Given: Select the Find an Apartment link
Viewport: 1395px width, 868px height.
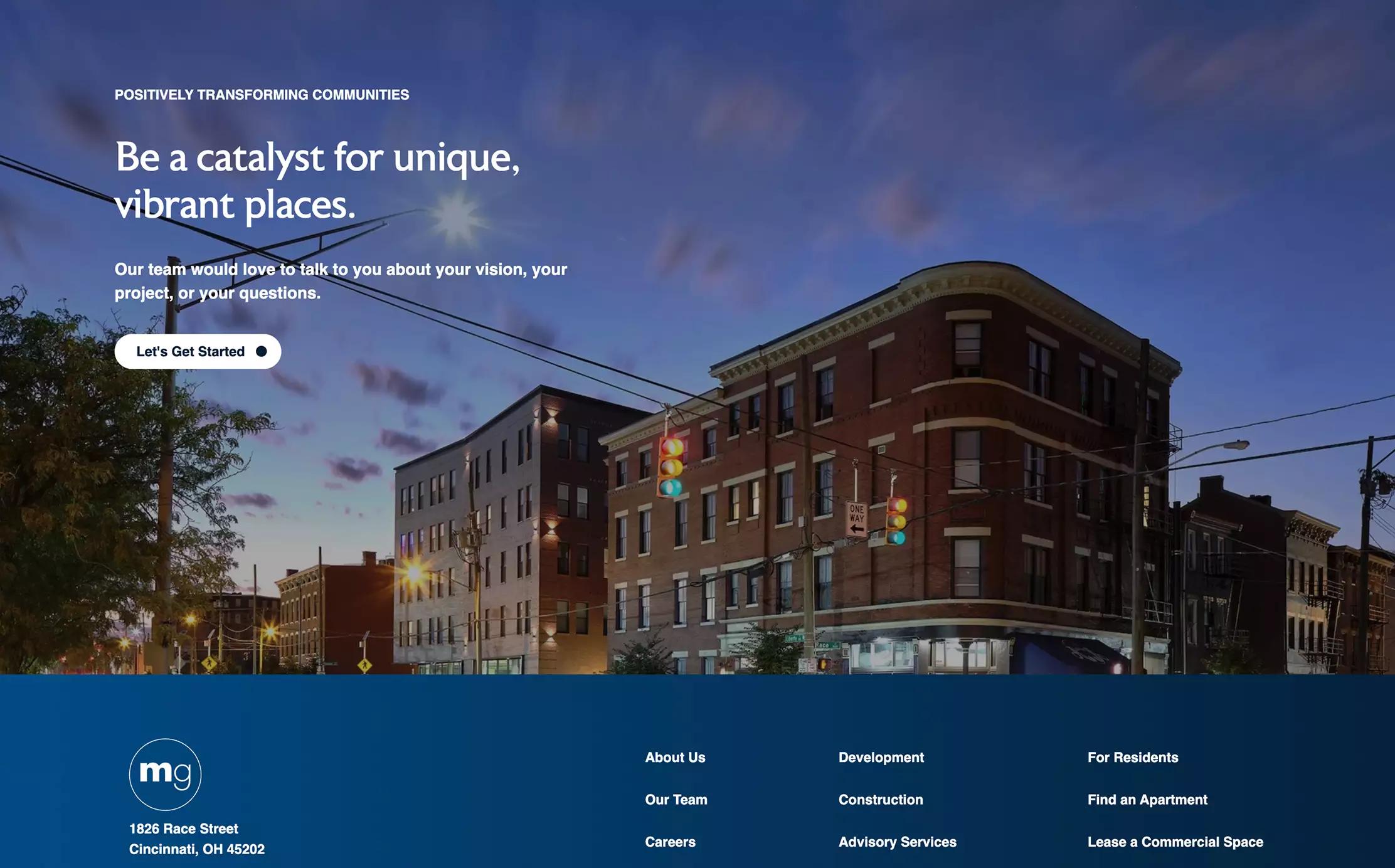Looking at the screenshot, I should 1147,800.
